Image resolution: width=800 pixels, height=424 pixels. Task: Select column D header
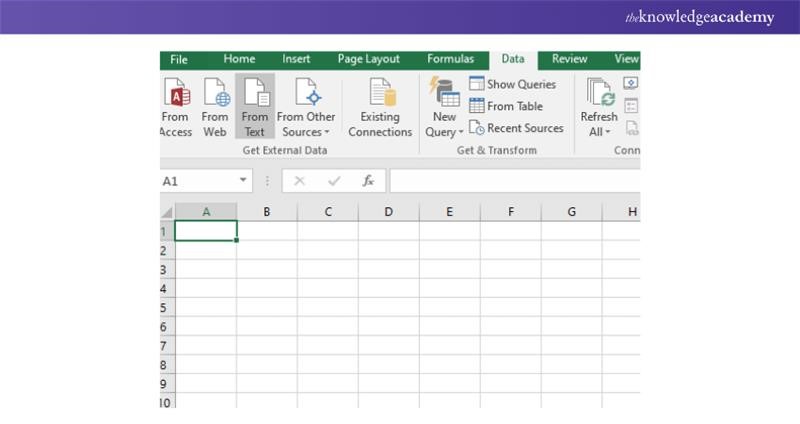tap(389, 212)
